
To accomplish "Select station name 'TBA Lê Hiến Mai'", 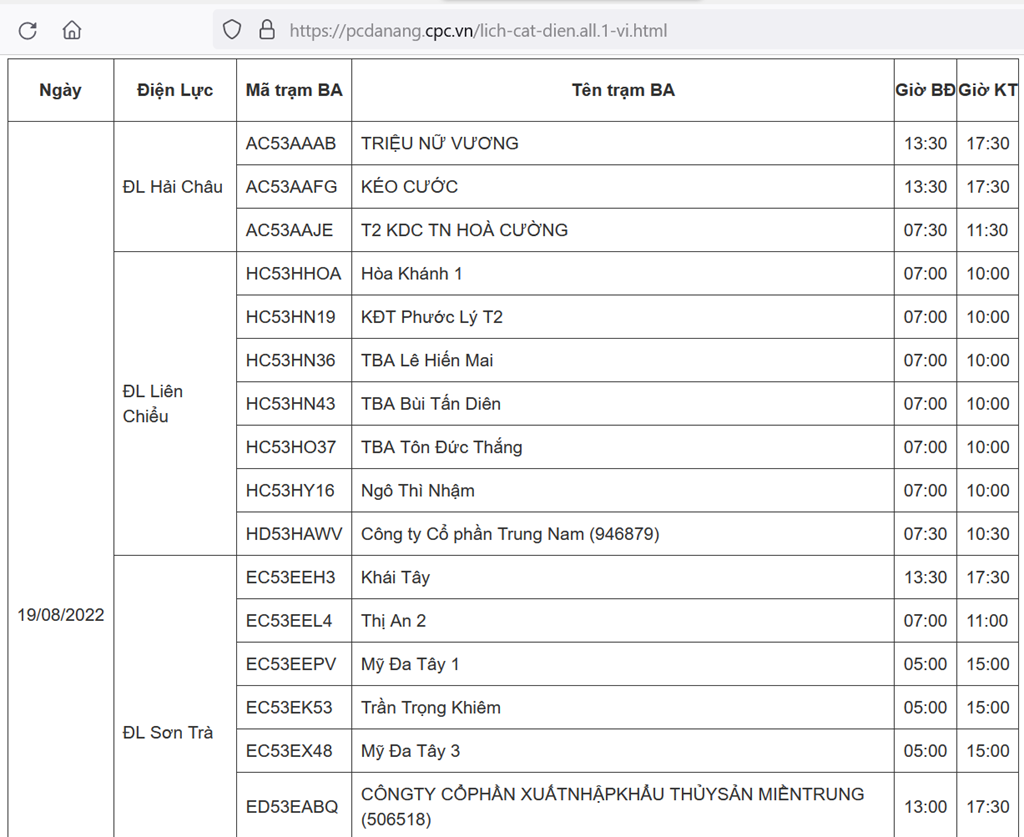I will tap(427, 360).
